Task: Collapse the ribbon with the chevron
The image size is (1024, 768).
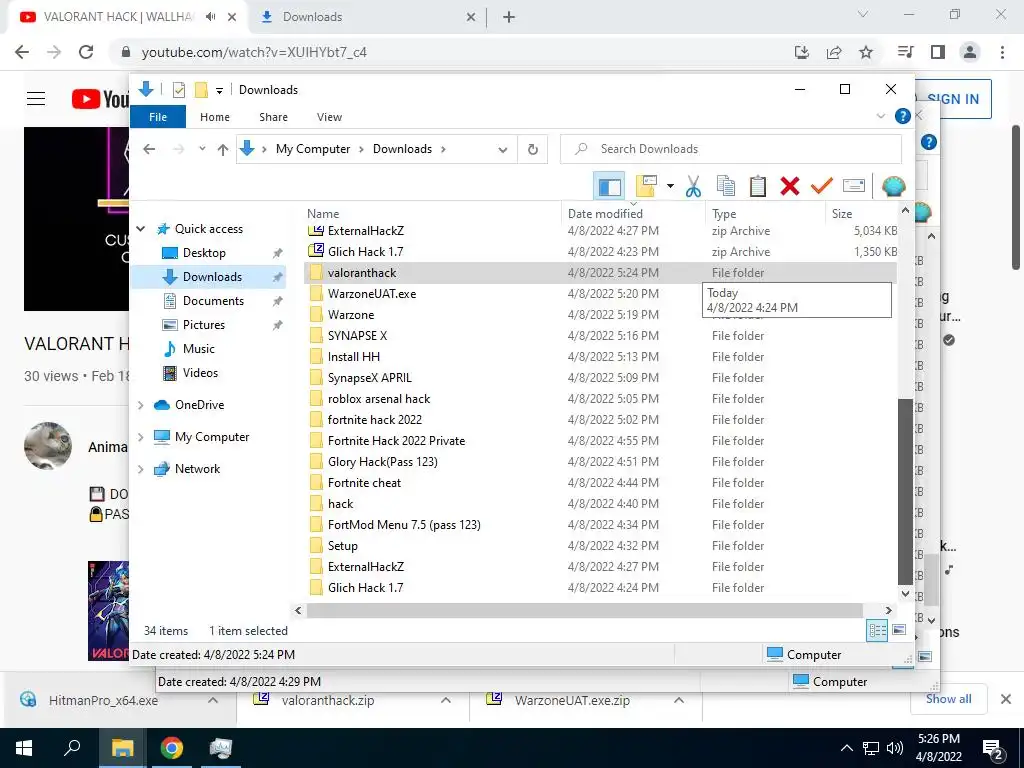Action: tap(880, 116)
